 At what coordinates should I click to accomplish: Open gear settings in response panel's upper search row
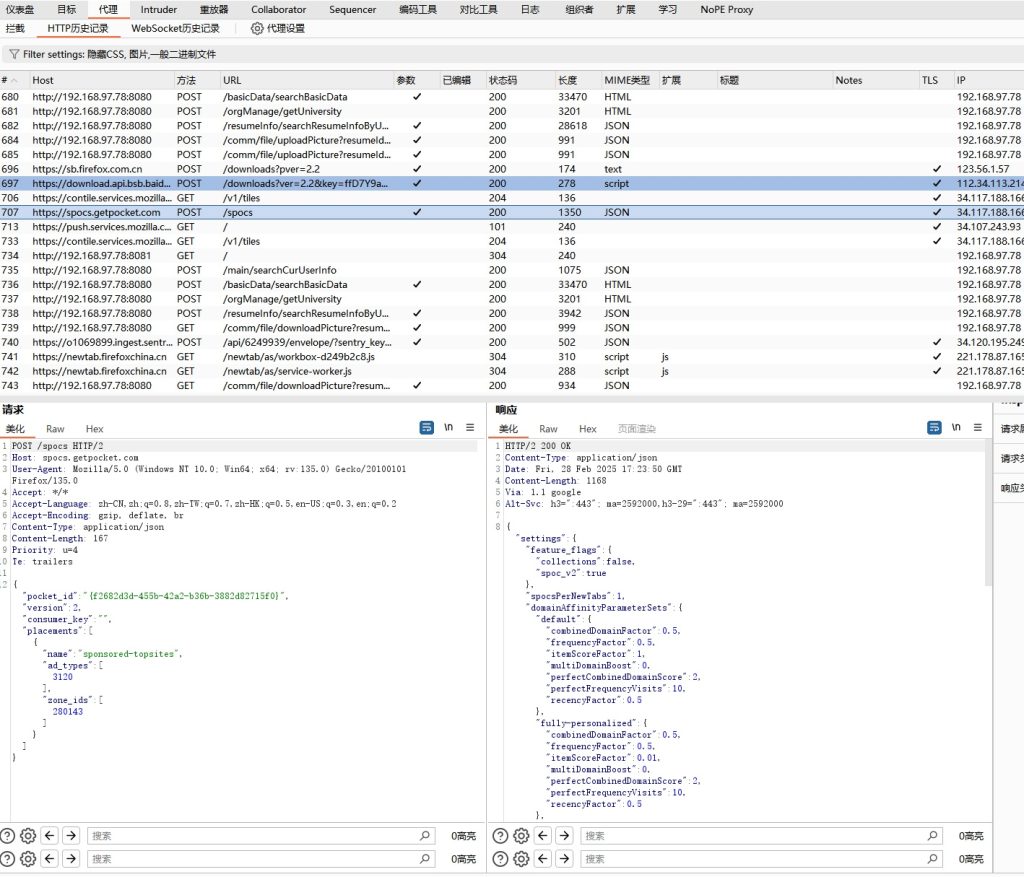(521, 836)
